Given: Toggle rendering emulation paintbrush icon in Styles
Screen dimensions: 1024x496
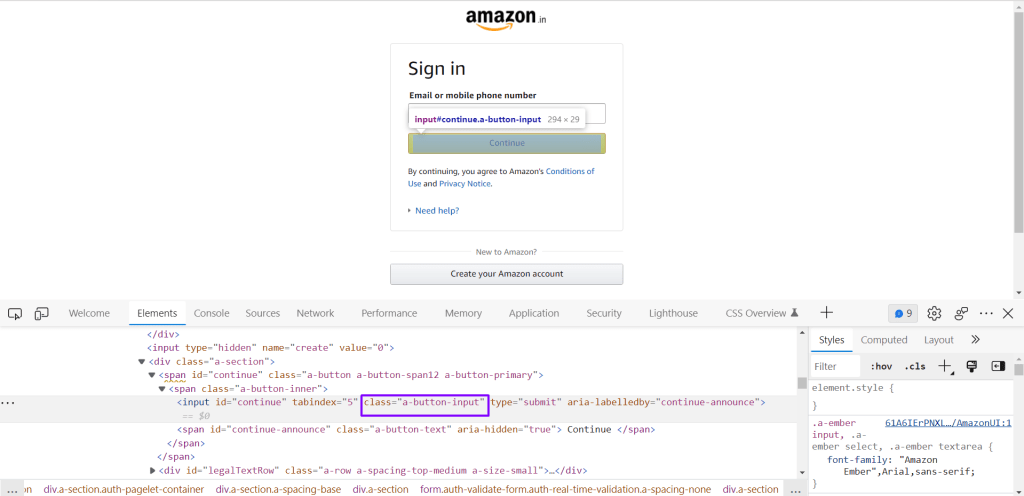Looking at the screenshot, I should pyautogui.click(x=971, y=366).
